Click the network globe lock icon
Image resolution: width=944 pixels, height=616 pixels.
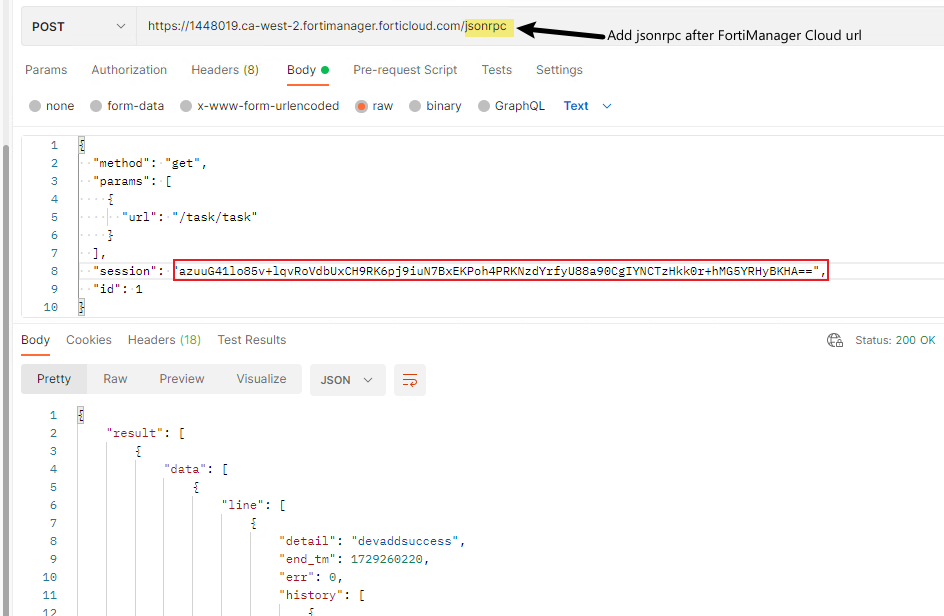834,340
